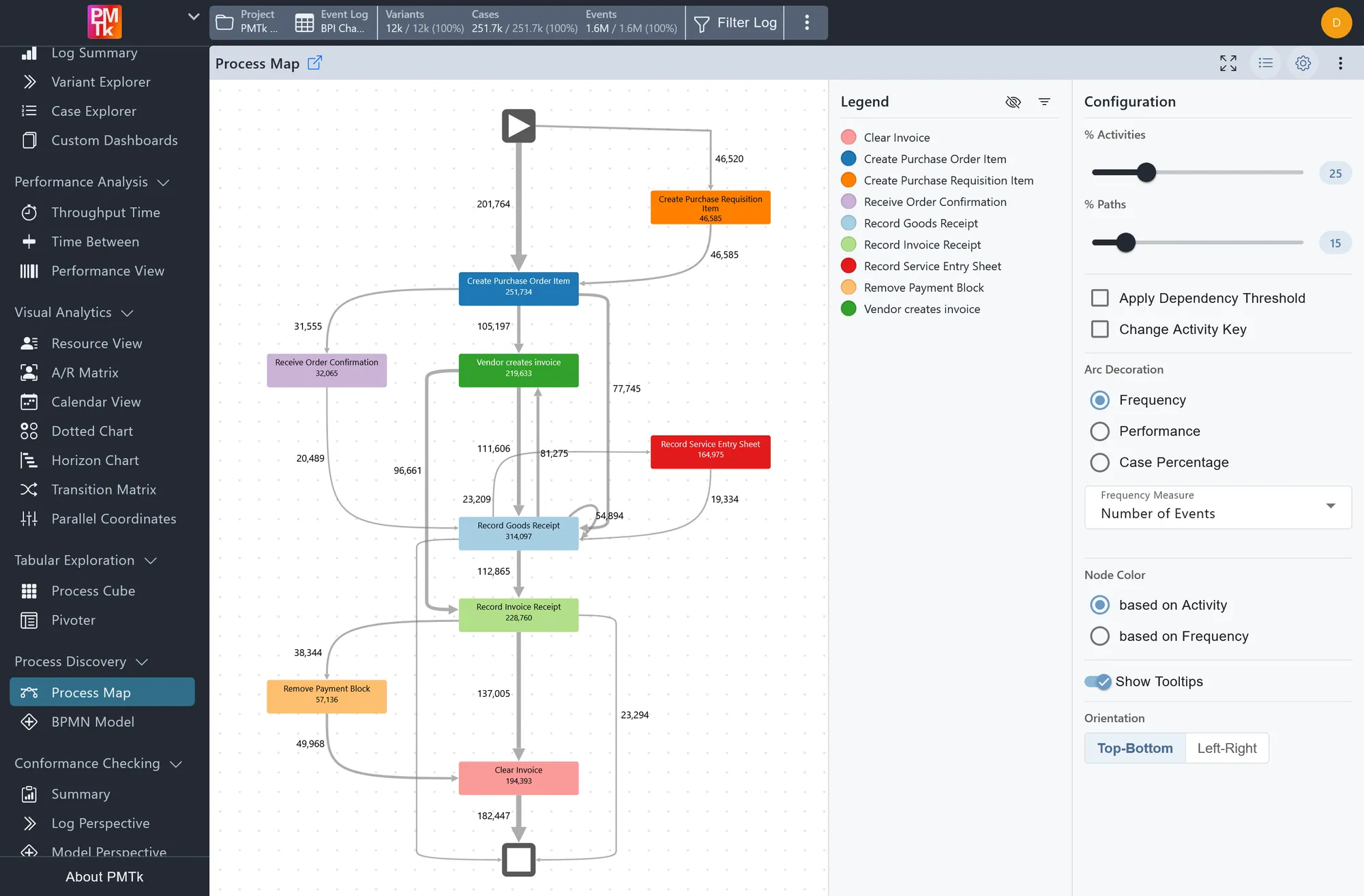Click the legend filter icon
Viewport: 1364px width, 896px height.
[1044, 102]
